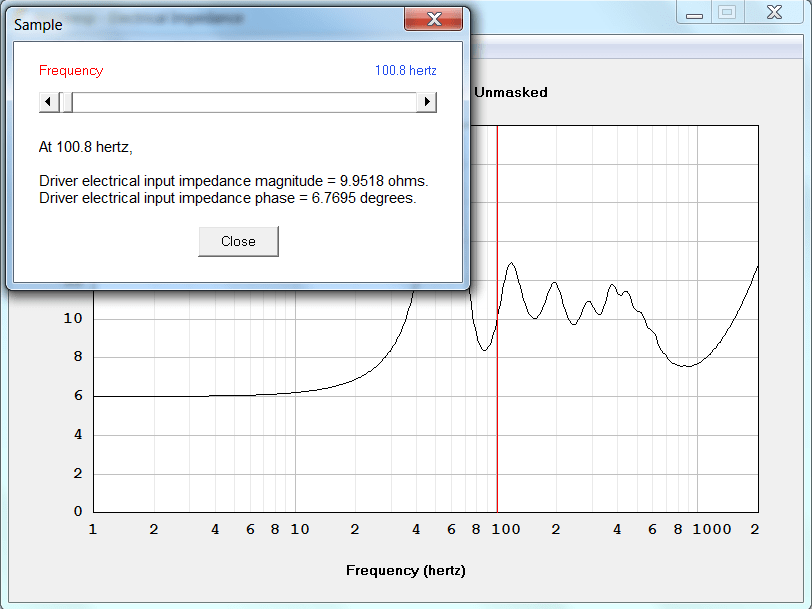Click the 100 label on frequency axis
812x609 pixels.
[x=506, y=529]
